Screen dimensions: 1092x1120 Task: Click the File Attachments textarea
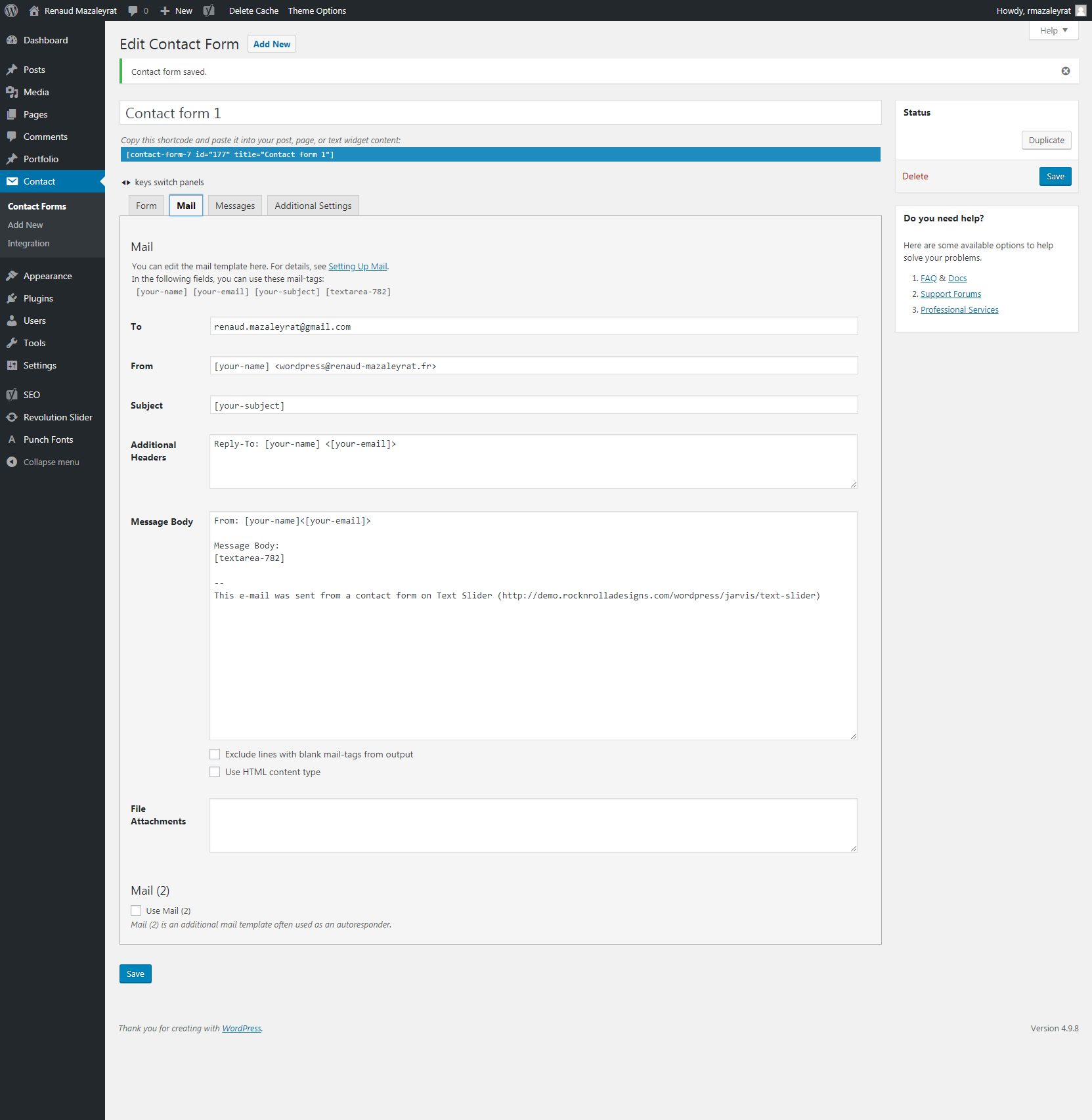point(534,825)
